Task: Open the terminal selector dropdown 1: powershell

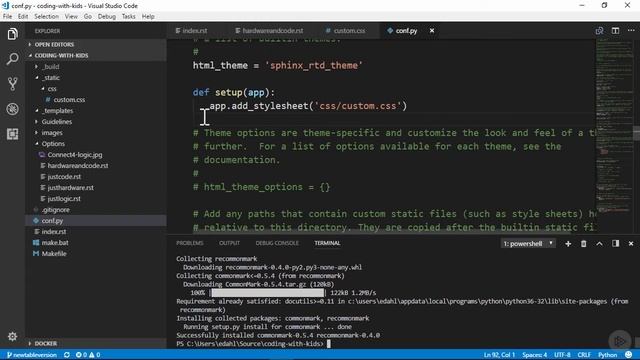Action: click(528, 244)
